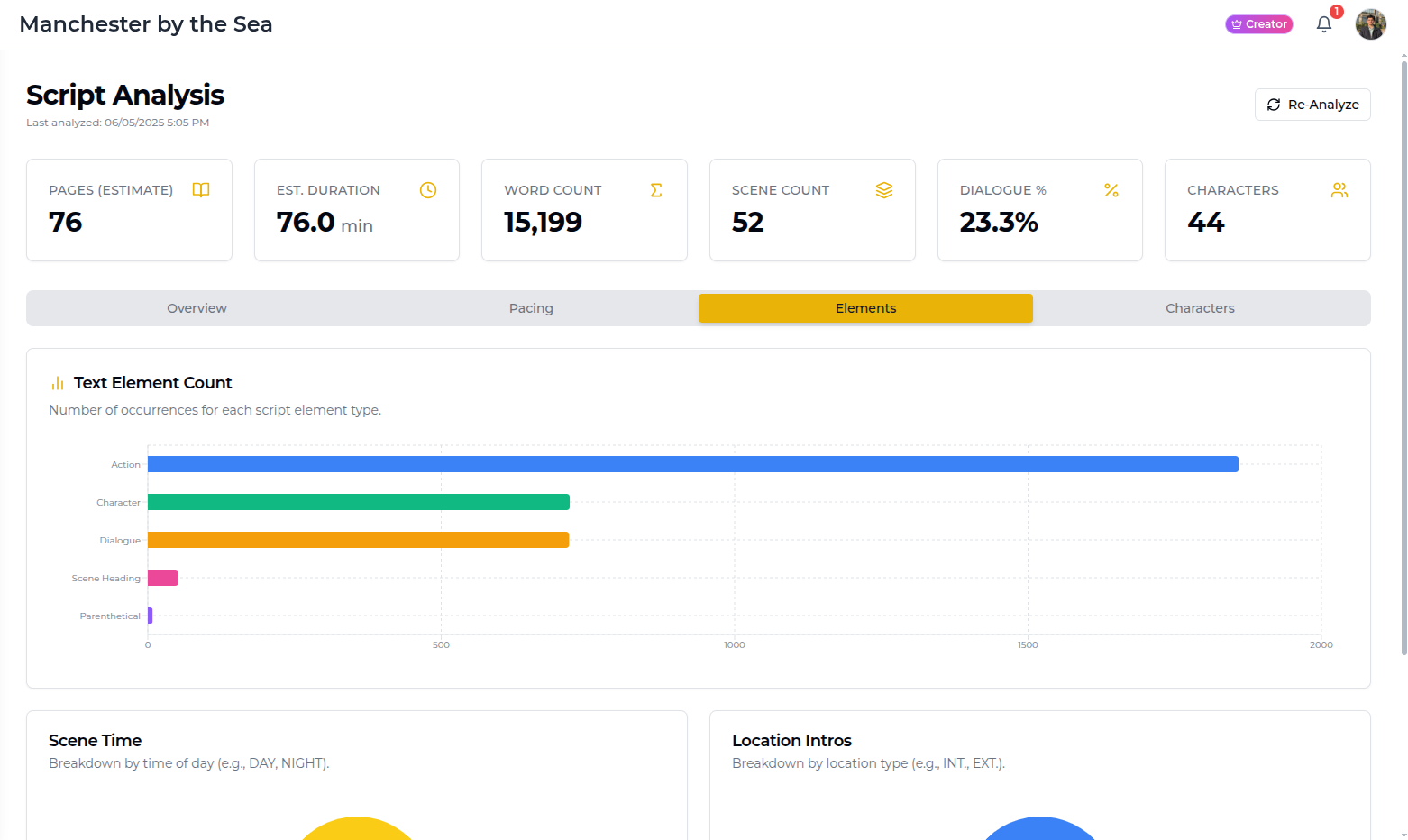Viewport: 1408px width, 840px height.
Task: Select the Elements tab
Action: click(x=865, y=308)
